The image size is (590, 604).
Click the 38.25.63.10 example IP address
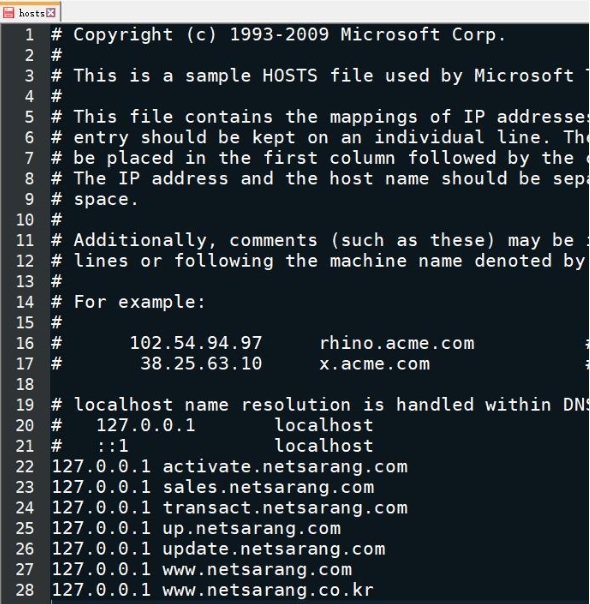201,364
